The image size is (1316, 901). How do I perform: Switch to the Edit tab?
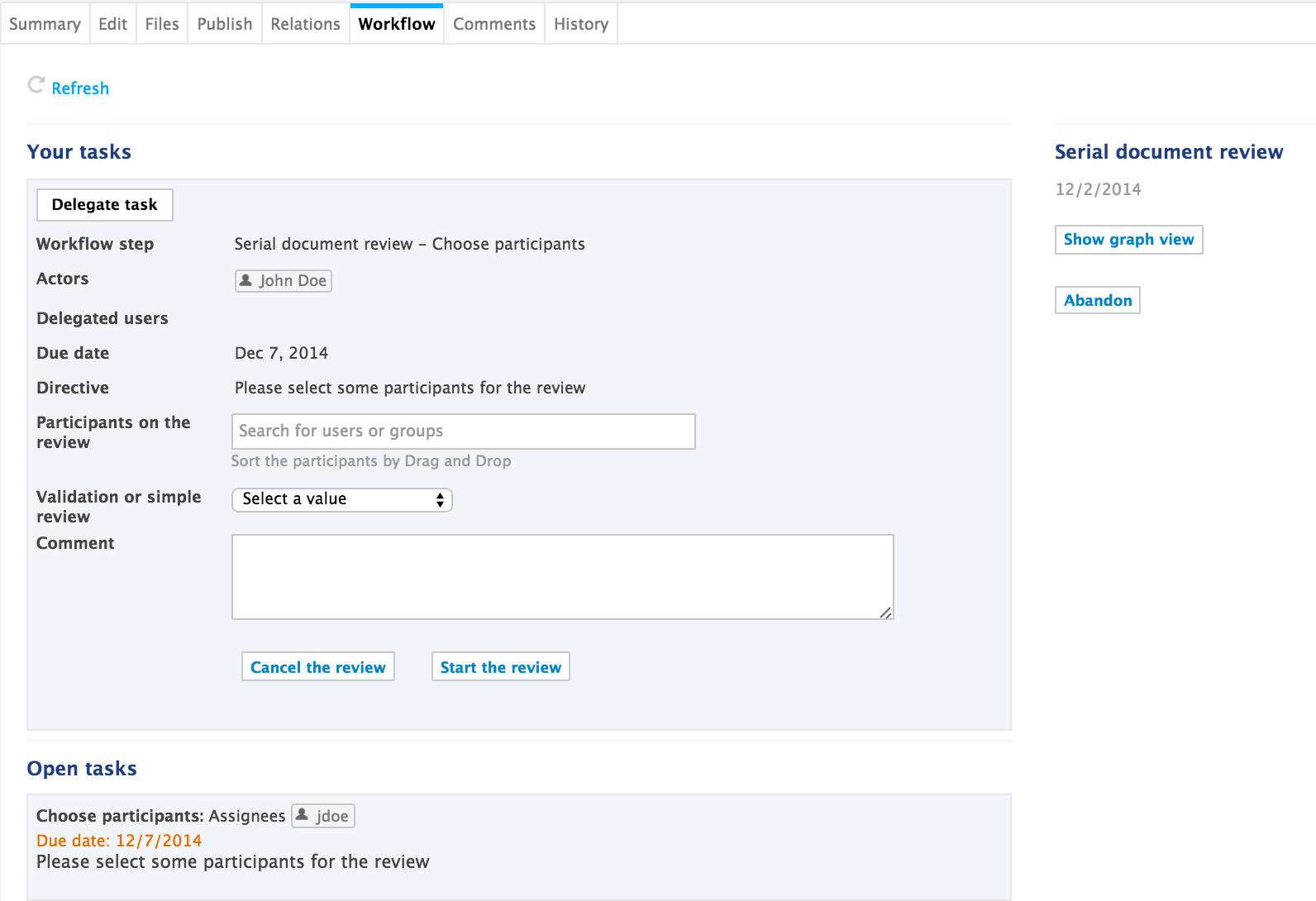coord(112,24)
